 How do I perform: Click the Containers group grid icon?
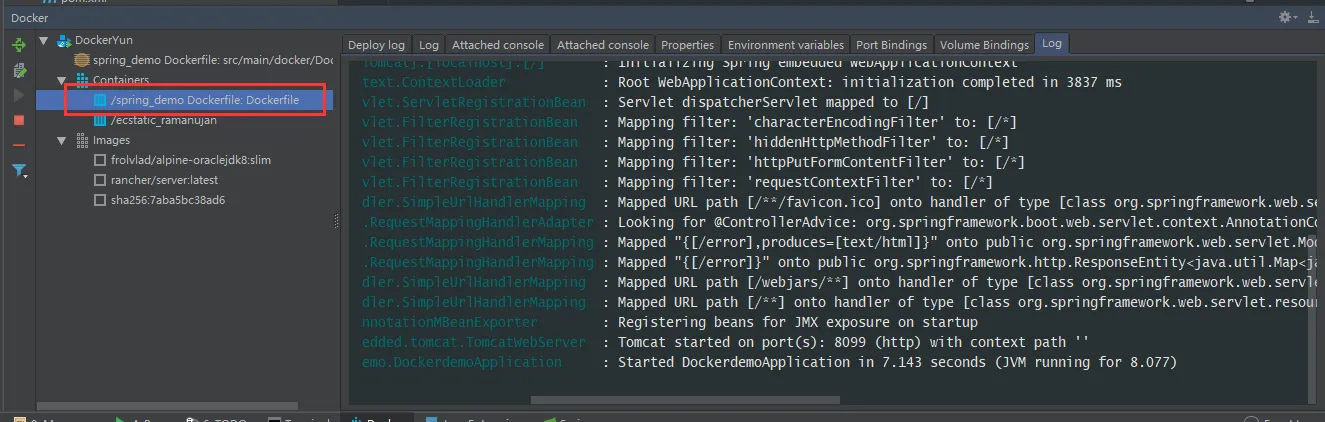[x=83, y=80]
